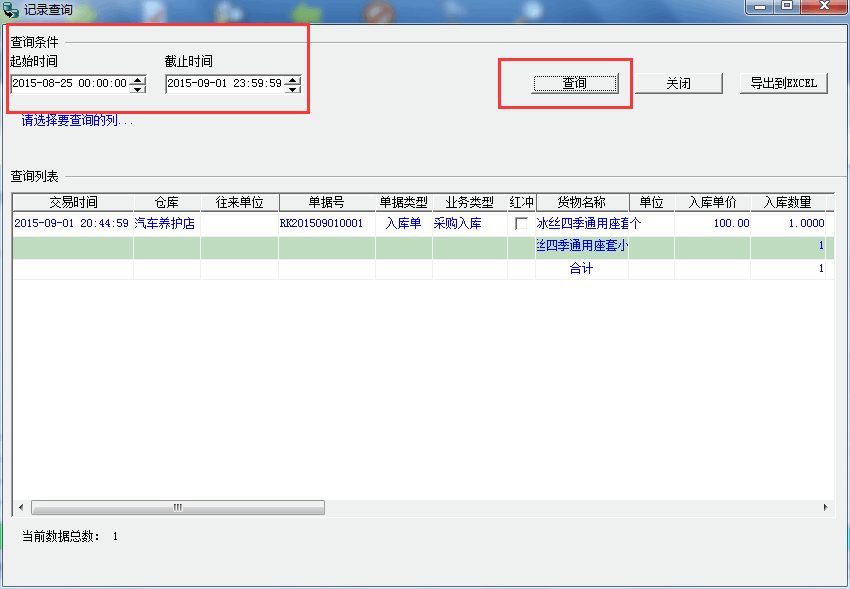Click the 单据号 column header
850x589 pixels.
[x=327, y=203]
